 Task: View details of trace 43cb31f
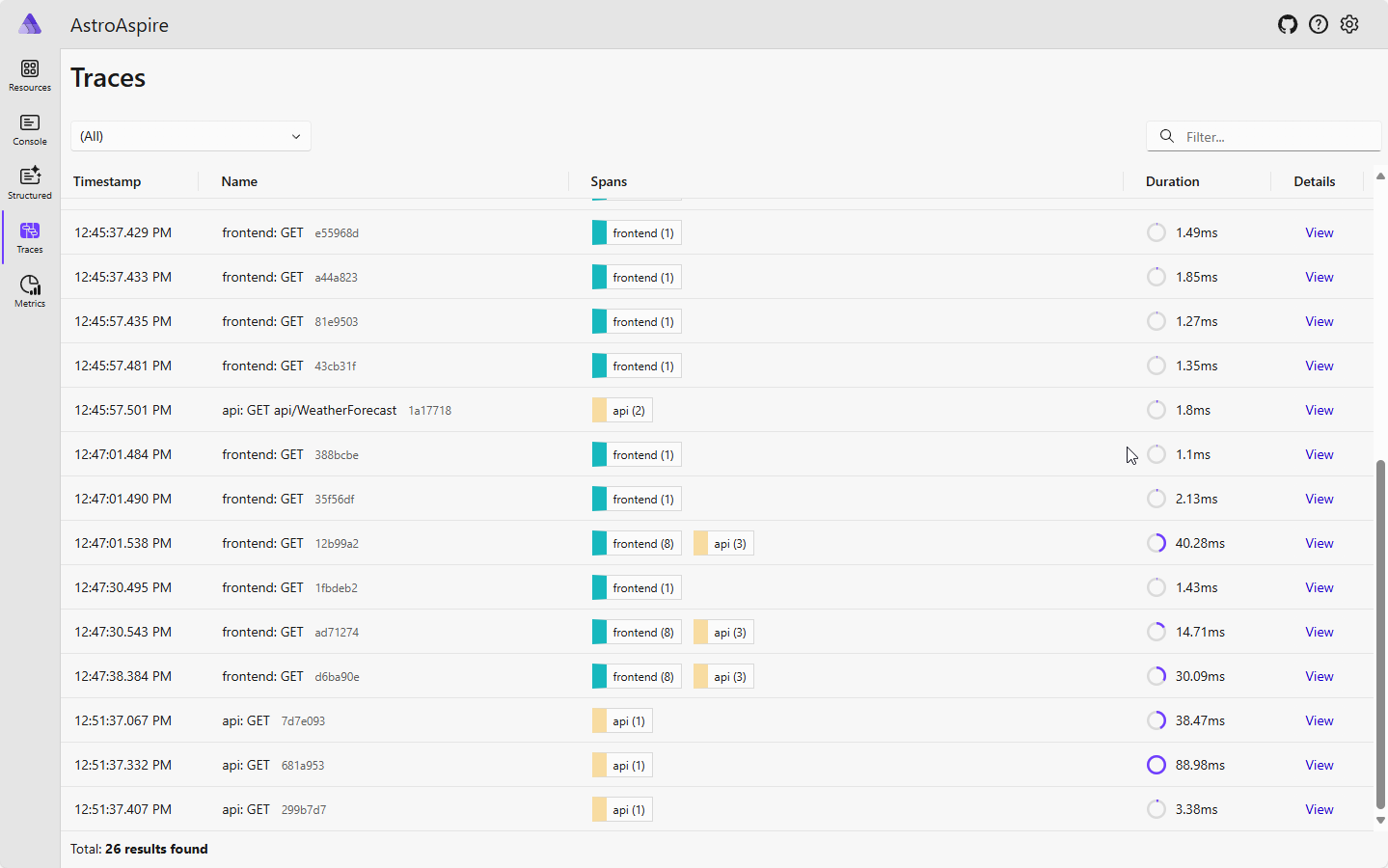(x=1320, y=366)
